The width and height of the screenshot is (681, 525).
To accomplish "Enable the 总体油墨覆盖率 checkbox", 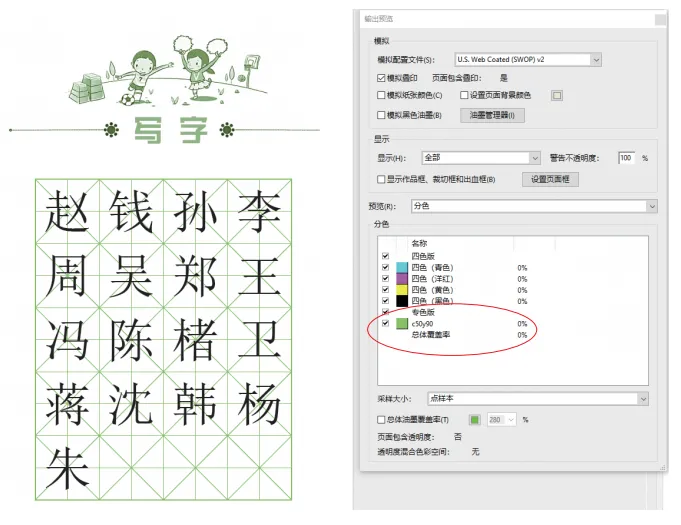I will point(381,419).
